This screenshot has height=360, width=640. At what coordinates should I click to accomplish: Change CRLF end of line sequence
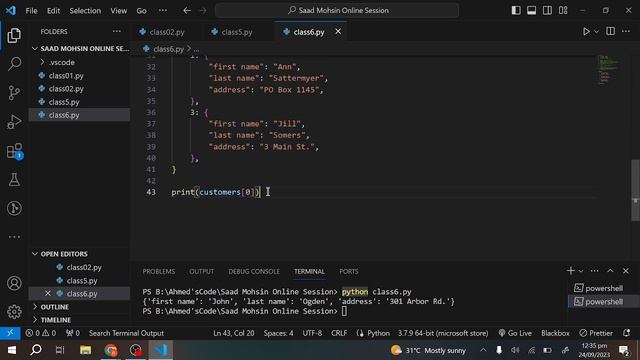(339, 333)
